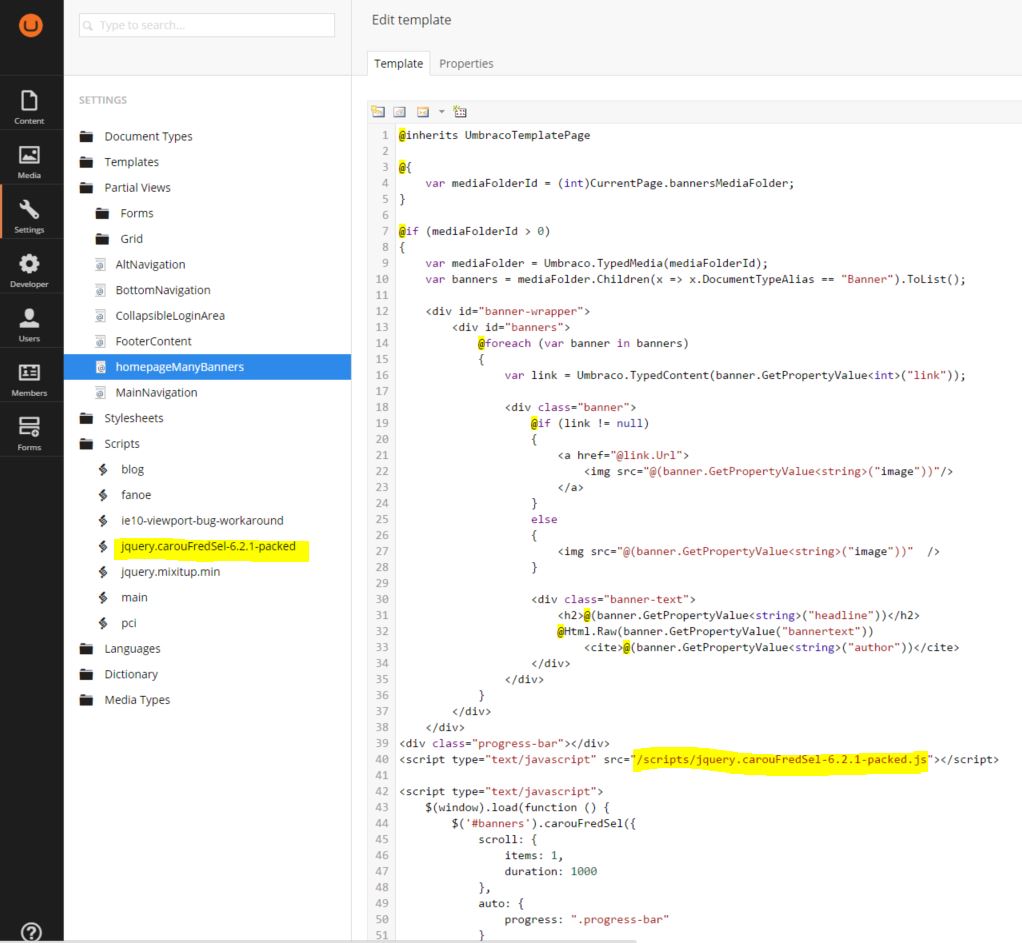
Task: Click the fanoe script icon
Action: 103,495
